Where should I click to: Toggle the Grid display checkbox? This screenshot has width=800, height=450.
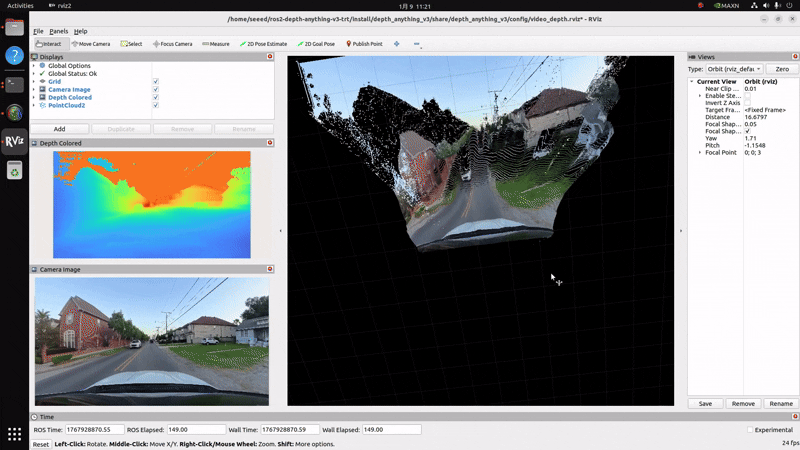point(156,81)
